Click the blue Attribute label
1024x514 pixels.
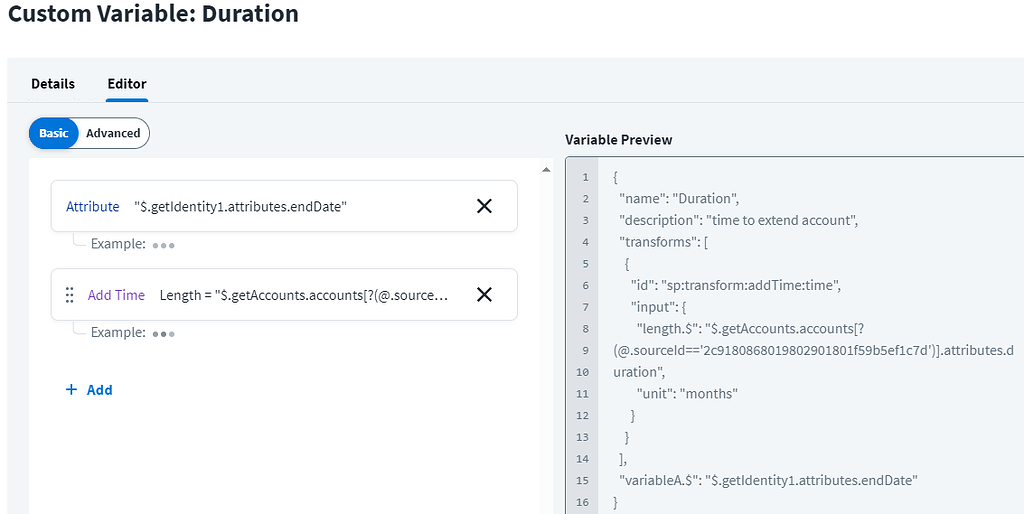pyautogui.click(x=93, y=207)
